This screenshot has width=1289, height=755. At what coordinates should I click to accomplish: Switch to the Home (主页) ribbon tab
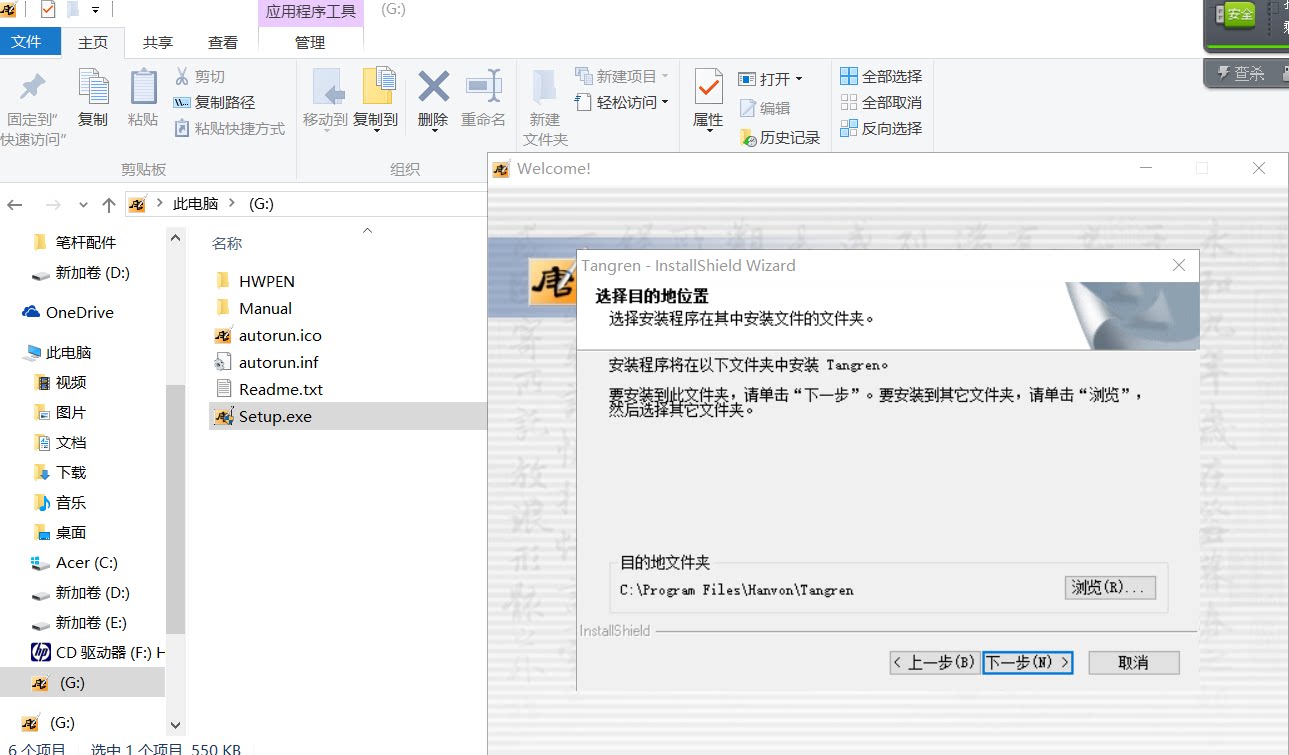click(93, 42)
